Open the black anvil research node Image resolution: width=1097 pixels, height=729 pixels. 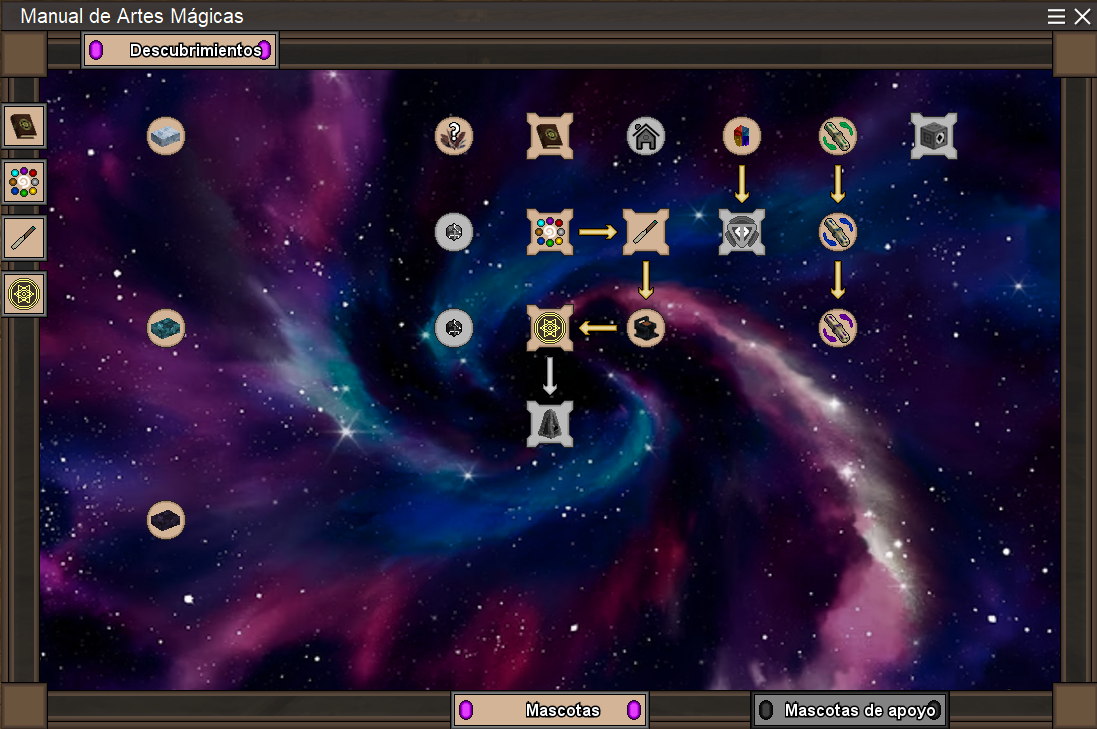pyautogui.click(x=646, y=327)
